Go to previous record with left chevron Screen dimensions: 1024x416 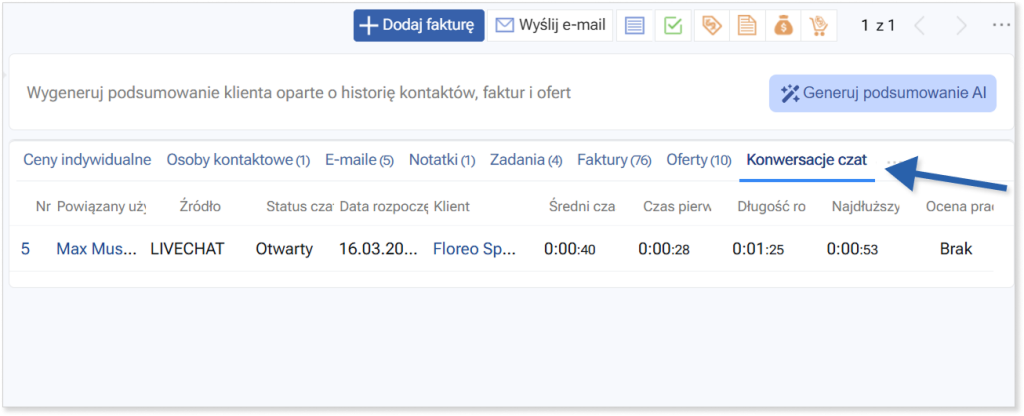tap(922, 26)
